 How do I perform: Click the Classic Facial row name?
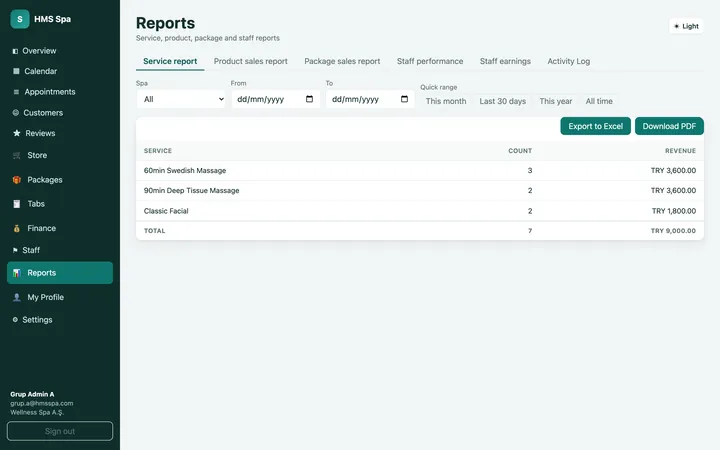coord(166,211)
